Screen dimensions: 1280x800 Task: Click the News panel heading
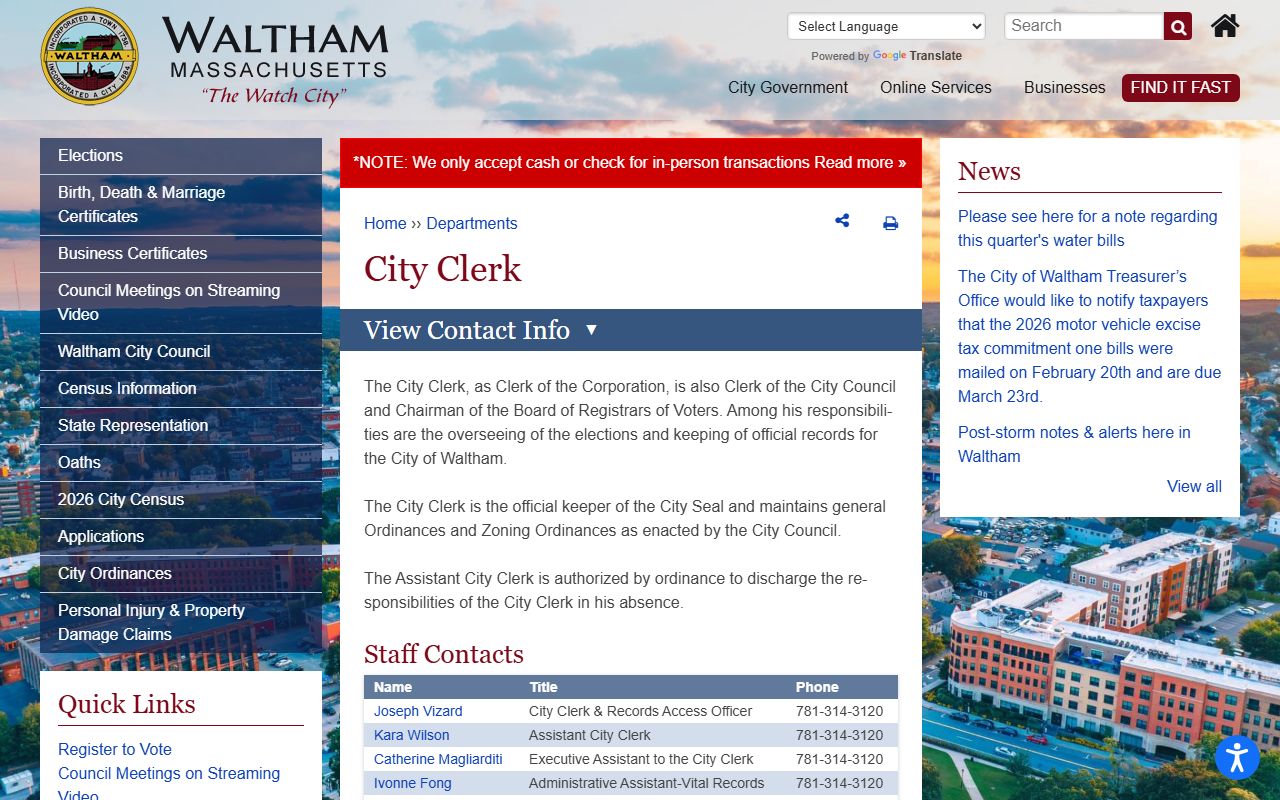click(989, 171)
